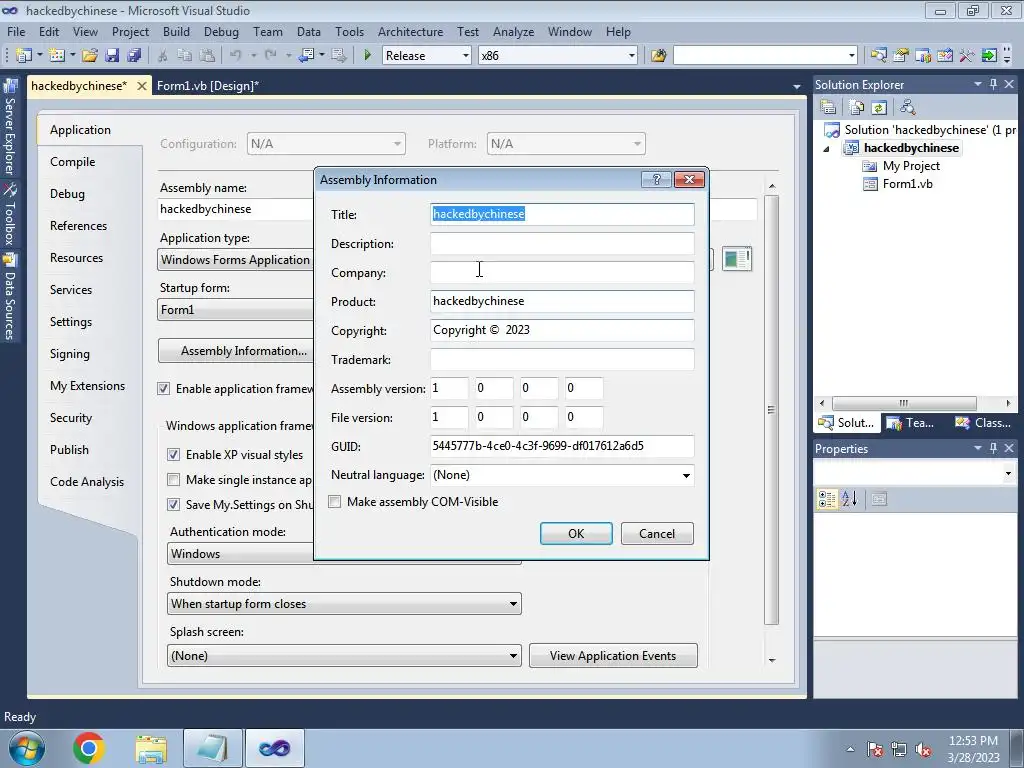Open the Splash screen dropdown
The image size is (1024, 768).
(x=513, y=656)
